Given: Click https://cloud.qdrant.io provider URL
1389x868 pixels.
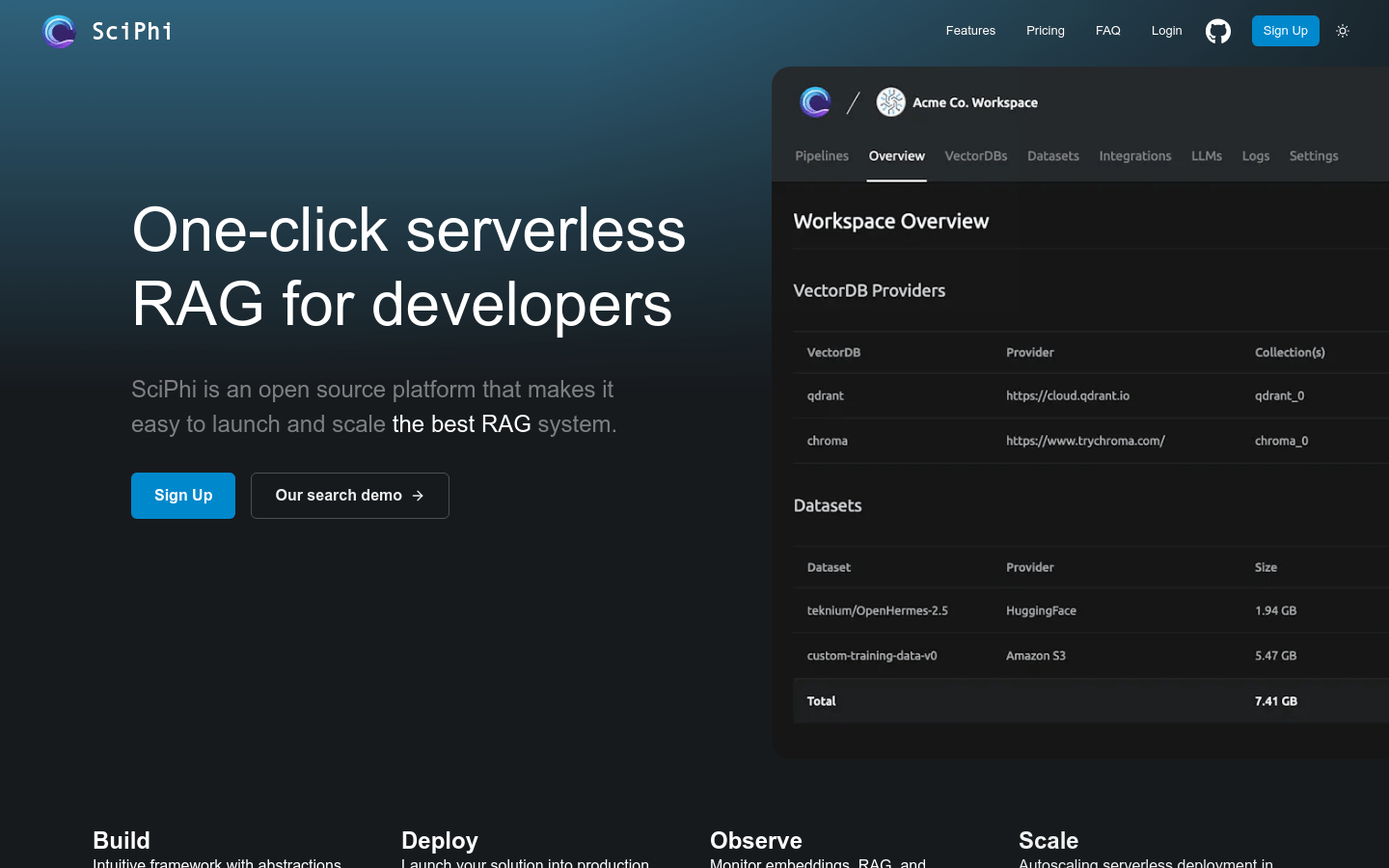Looking at the screenshot, I should [1068, 396].
